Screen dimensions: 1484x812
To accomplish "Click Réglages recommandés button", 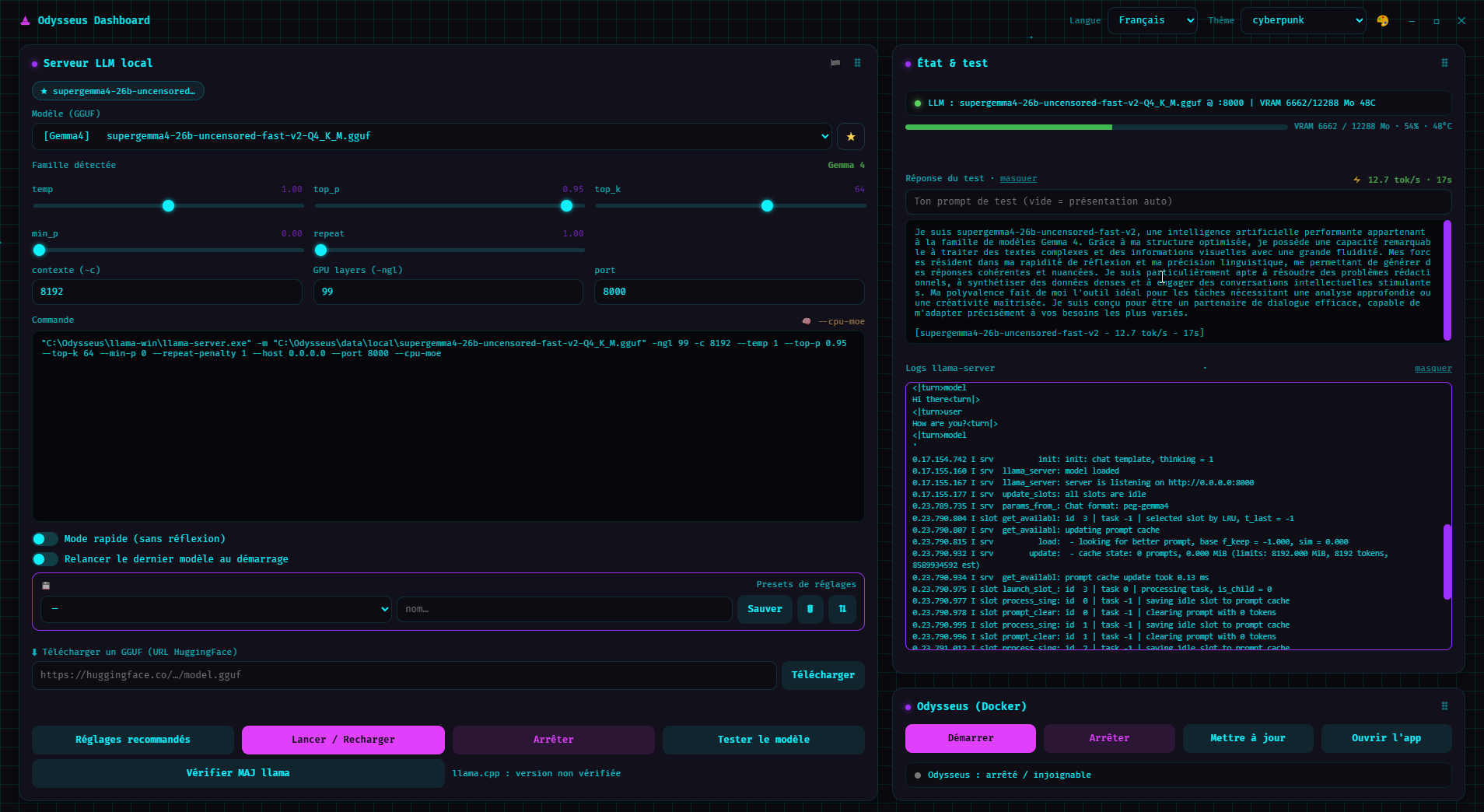I will [133, 740].
